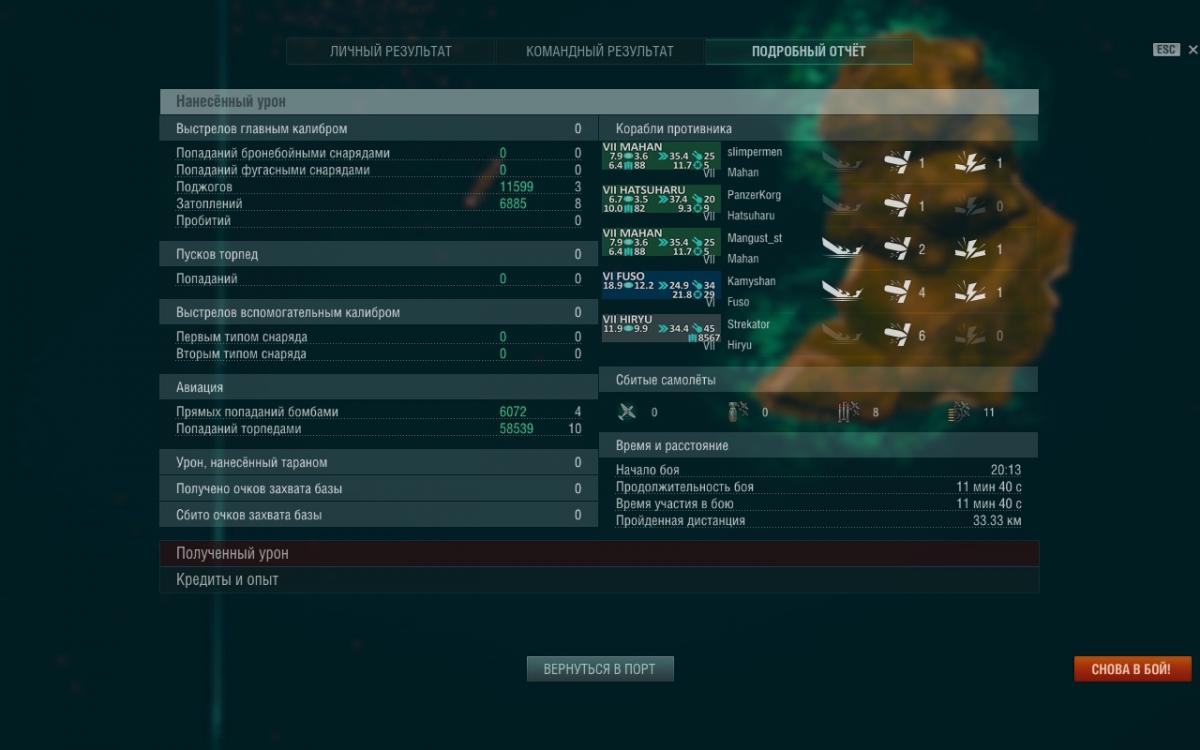Click the bomb hit icon in Strekator's row
1200x750 pixels.
[898, 335]
